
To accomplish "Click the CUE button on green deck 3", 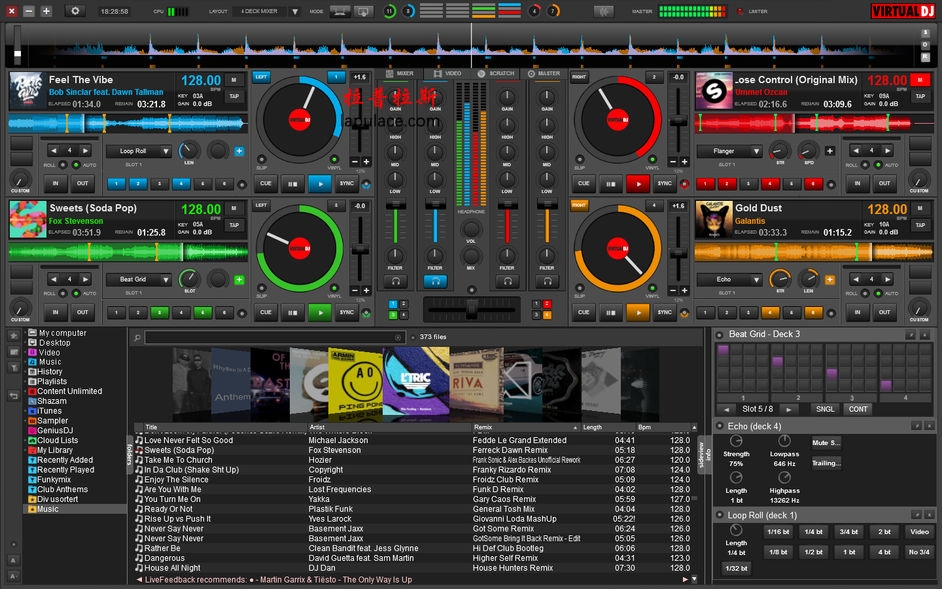I will point(266,312).
